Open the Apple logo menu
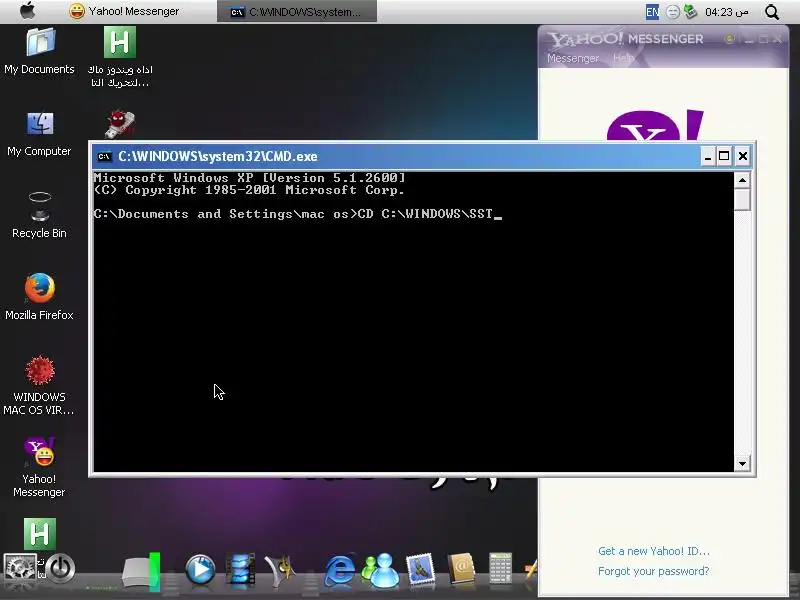 (x=28, y=11)
